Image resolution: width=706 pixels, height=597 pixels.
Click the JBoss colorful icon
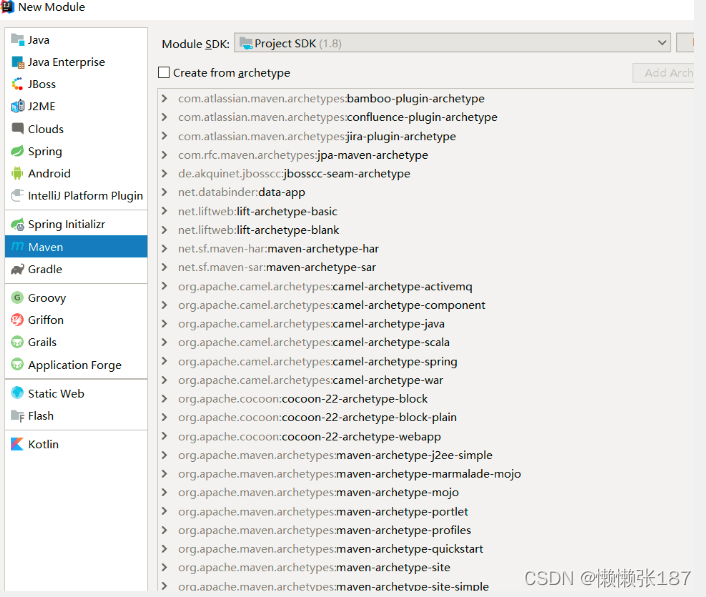click(x=18, y=84)
